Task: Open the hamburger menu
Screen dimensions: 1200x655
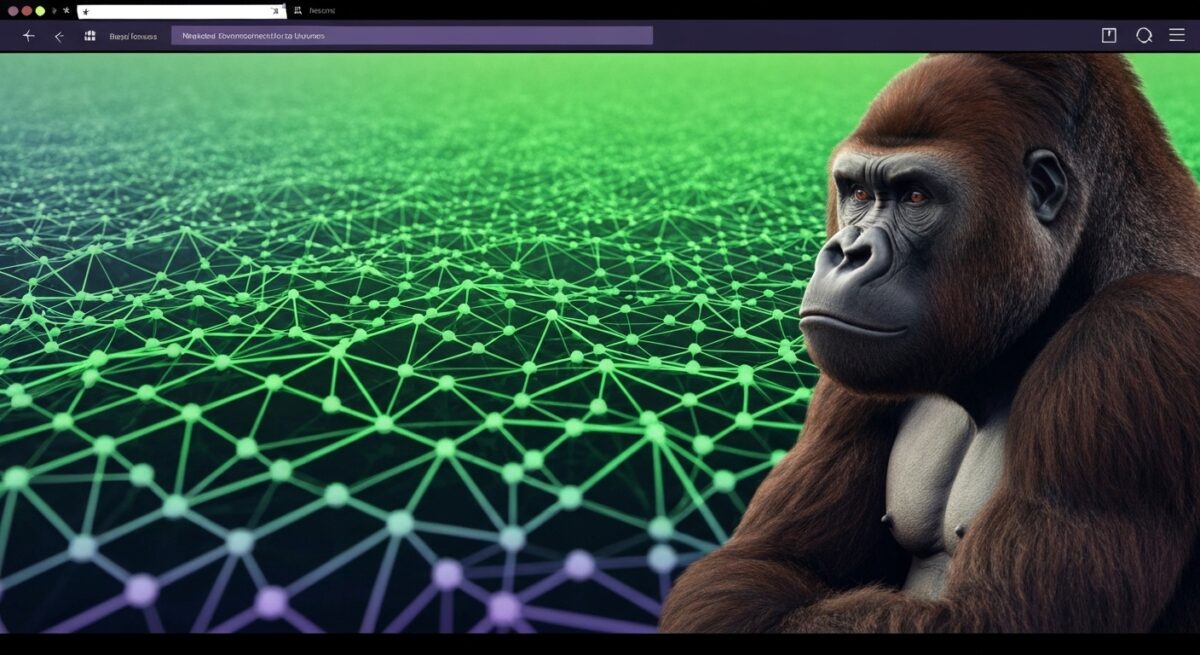Action: [1177, 36]
